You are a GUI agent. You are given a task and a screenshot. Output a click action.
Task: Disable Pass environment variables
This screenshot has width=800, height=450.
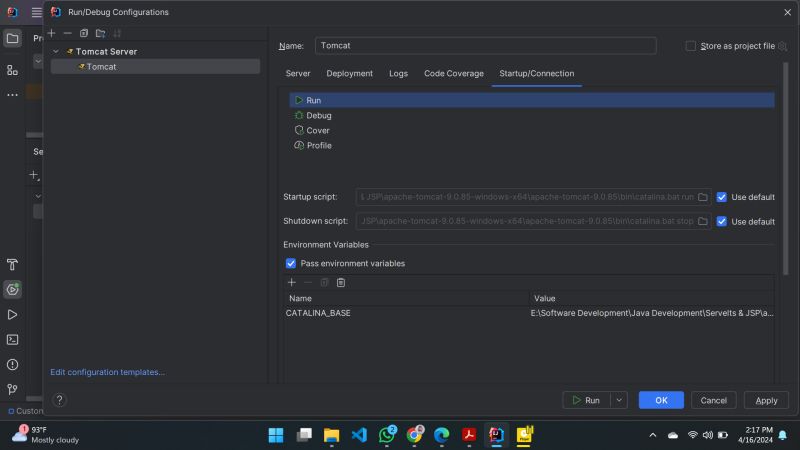[291, 263]
